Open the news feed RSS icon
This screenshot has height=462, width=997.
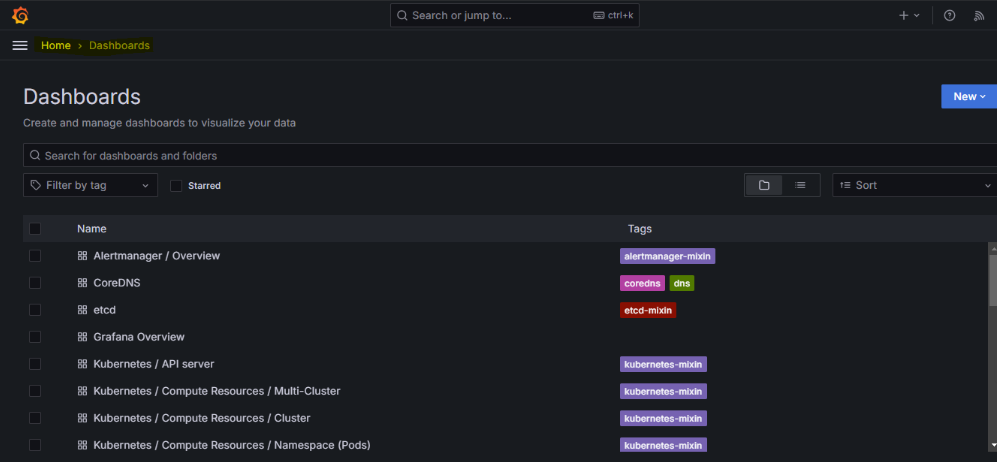tap(979, 16)
